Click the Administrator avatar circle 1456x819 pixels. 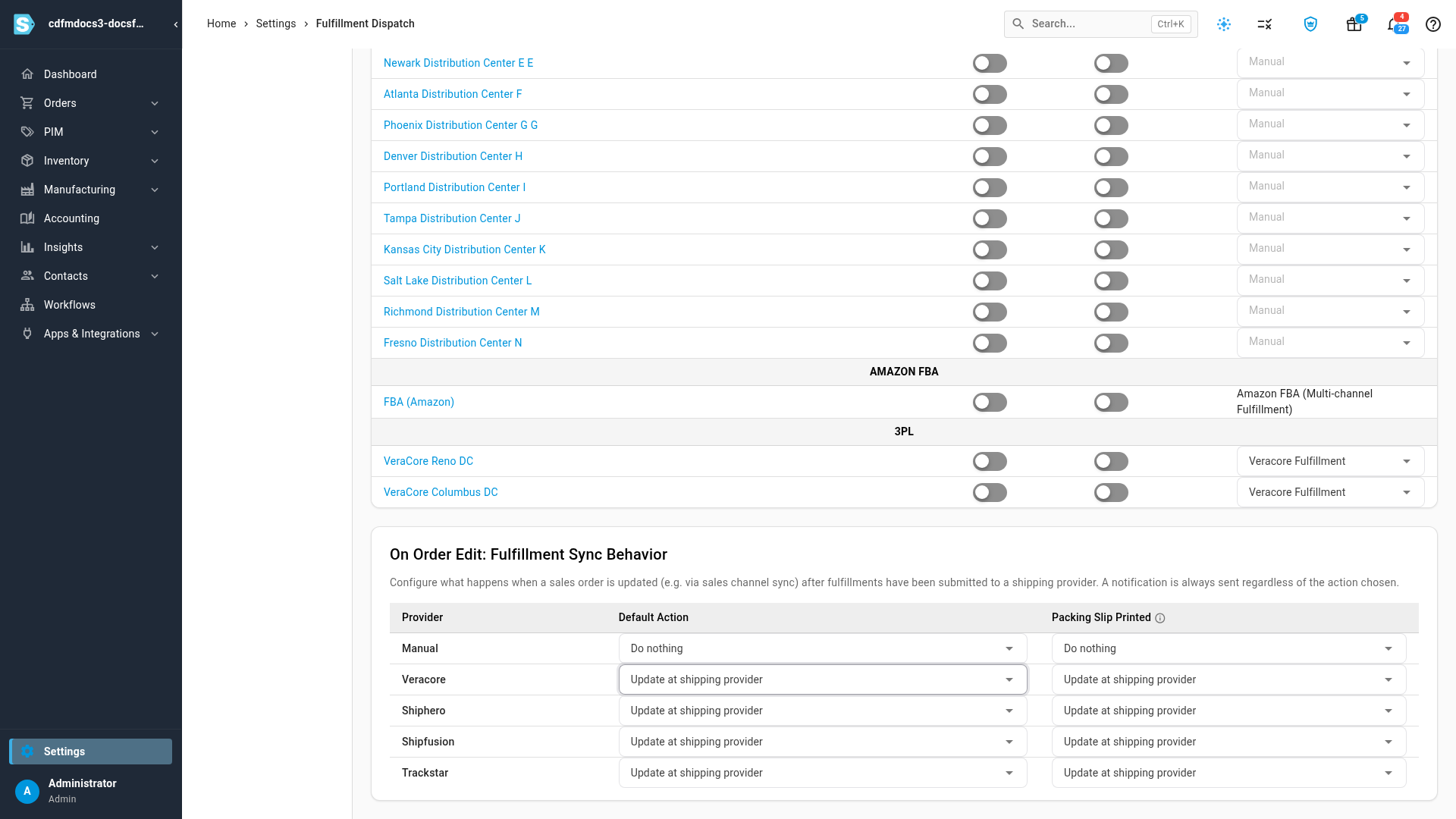(x=27, y=791)
